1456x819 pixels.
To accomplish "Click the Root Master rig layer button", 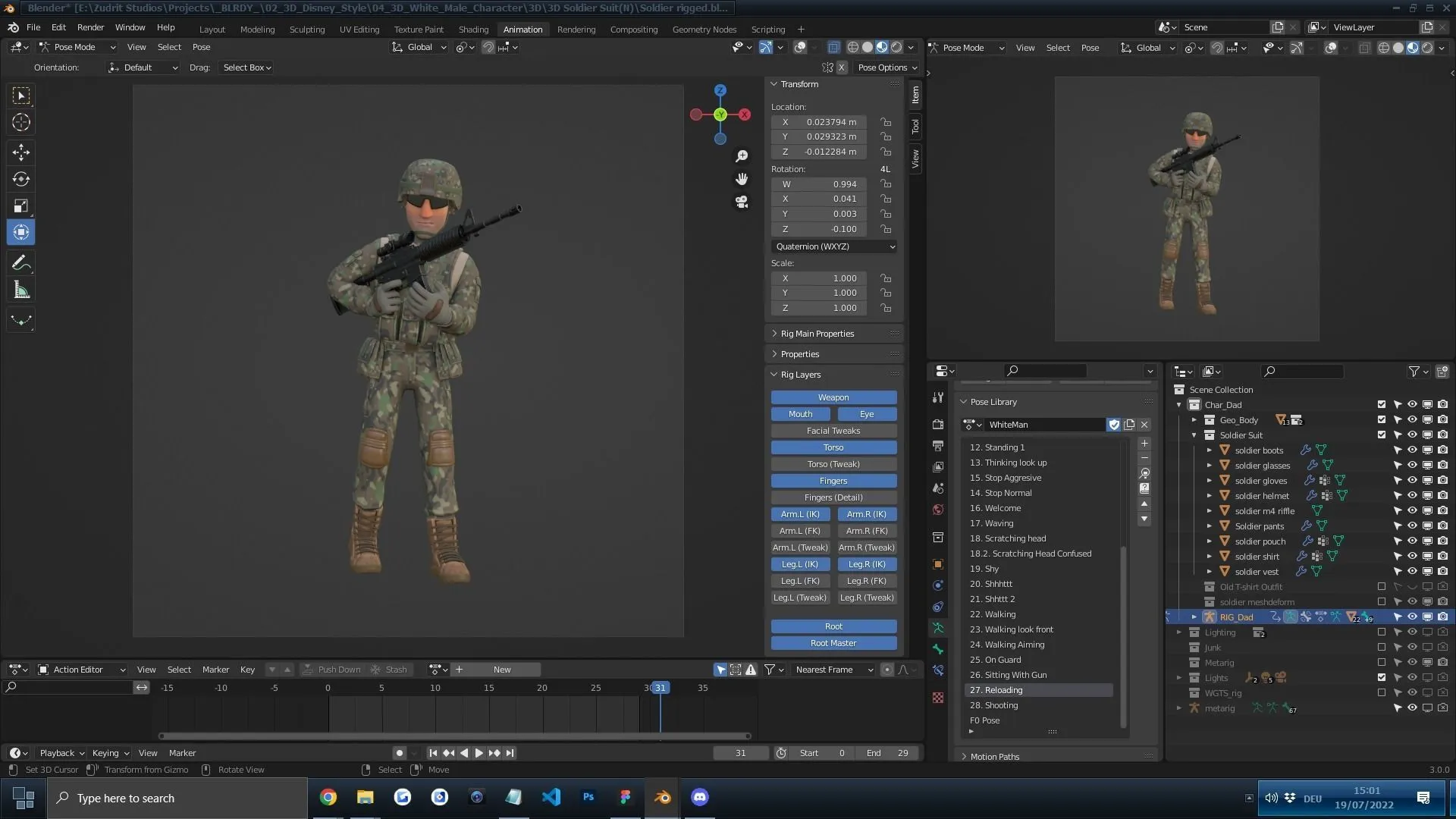I will 833,642.
